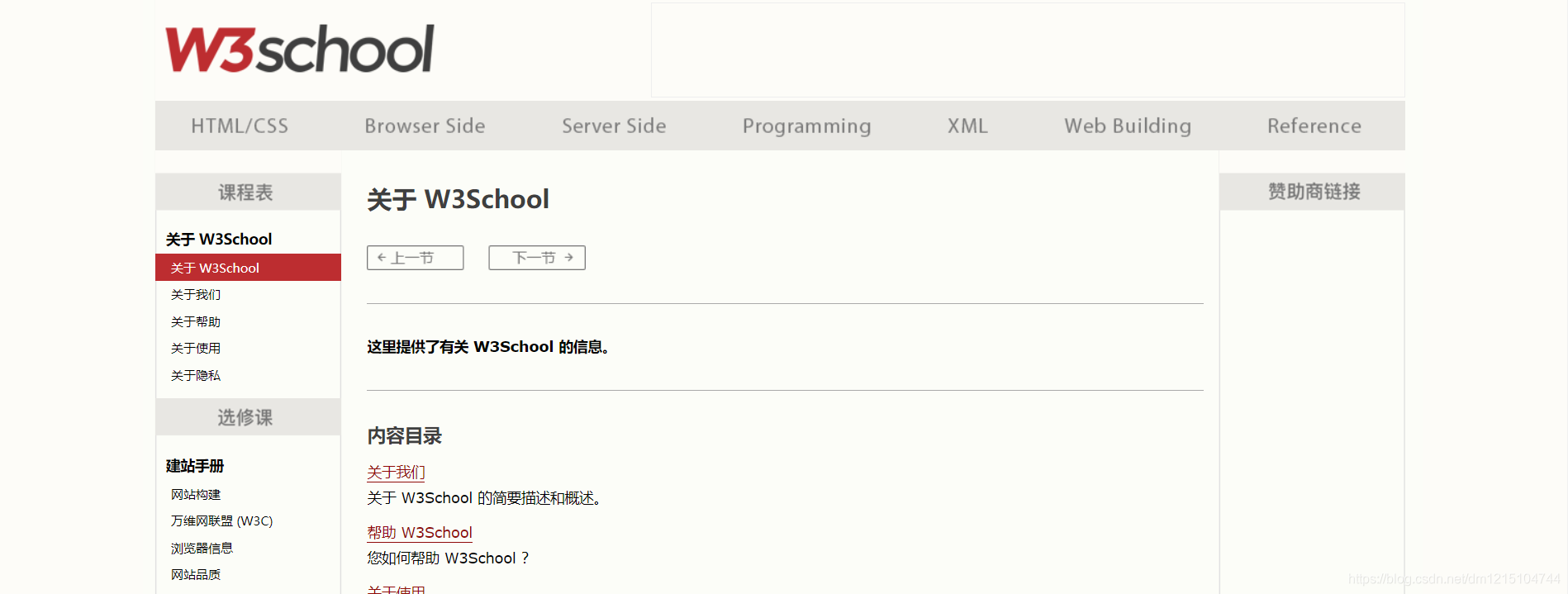The height and width of the screenshot is (594, 1568).
Task: Open 关于隐私 in the sidebar
Action: [196, 375]
